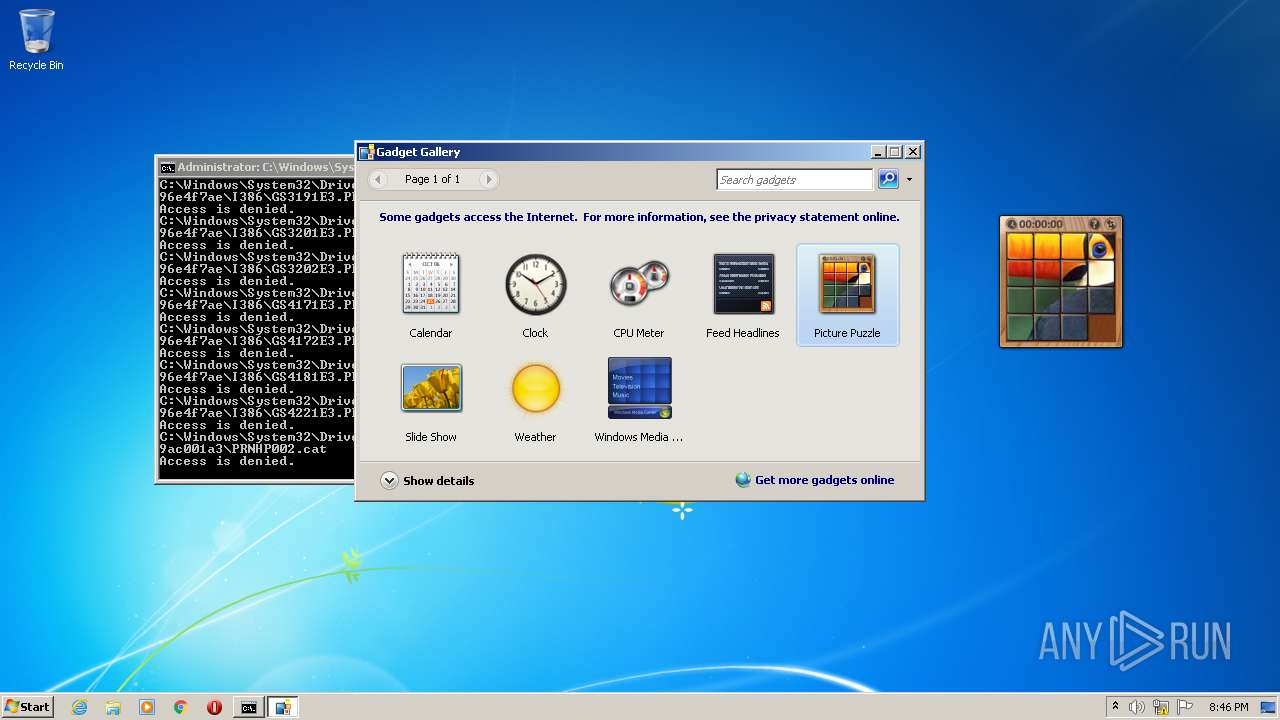Viewport: 1280px width, 720px height.
Task: Close the Gadget Gallery window
Action: point(912,152)
